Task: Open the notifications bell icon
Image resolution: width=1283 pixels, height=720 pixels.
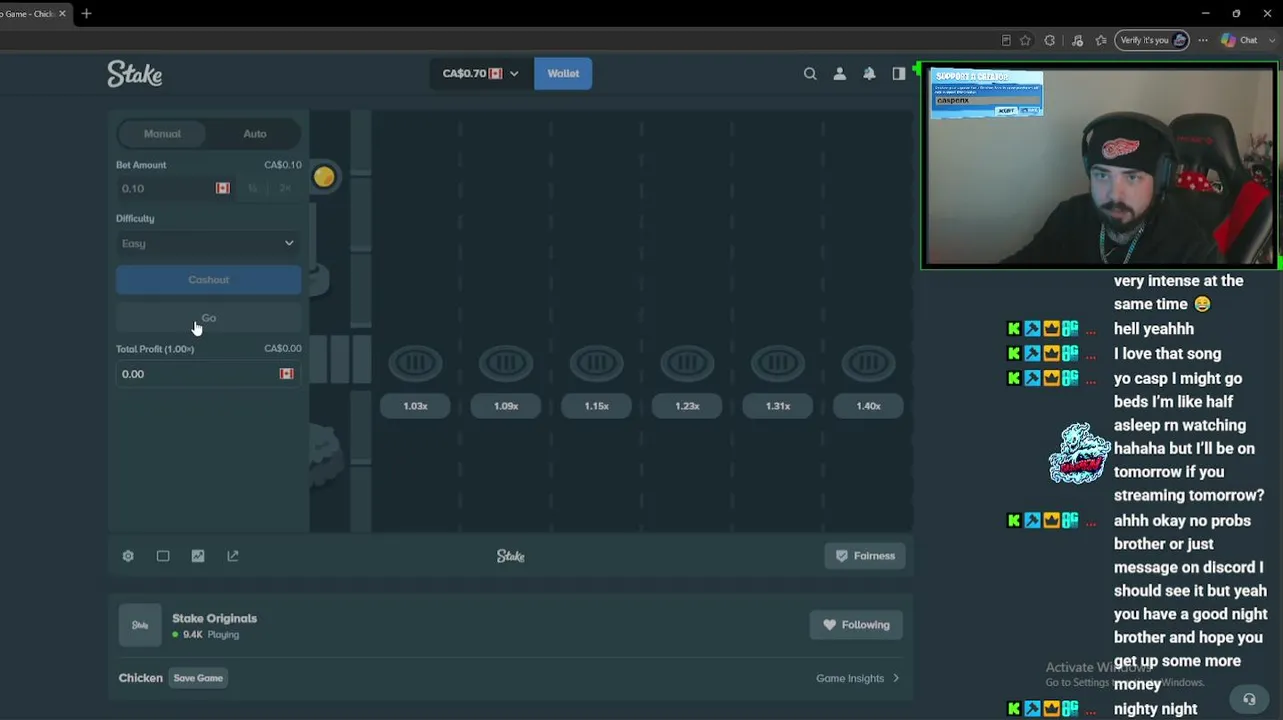Action: [x=869, y=74]
